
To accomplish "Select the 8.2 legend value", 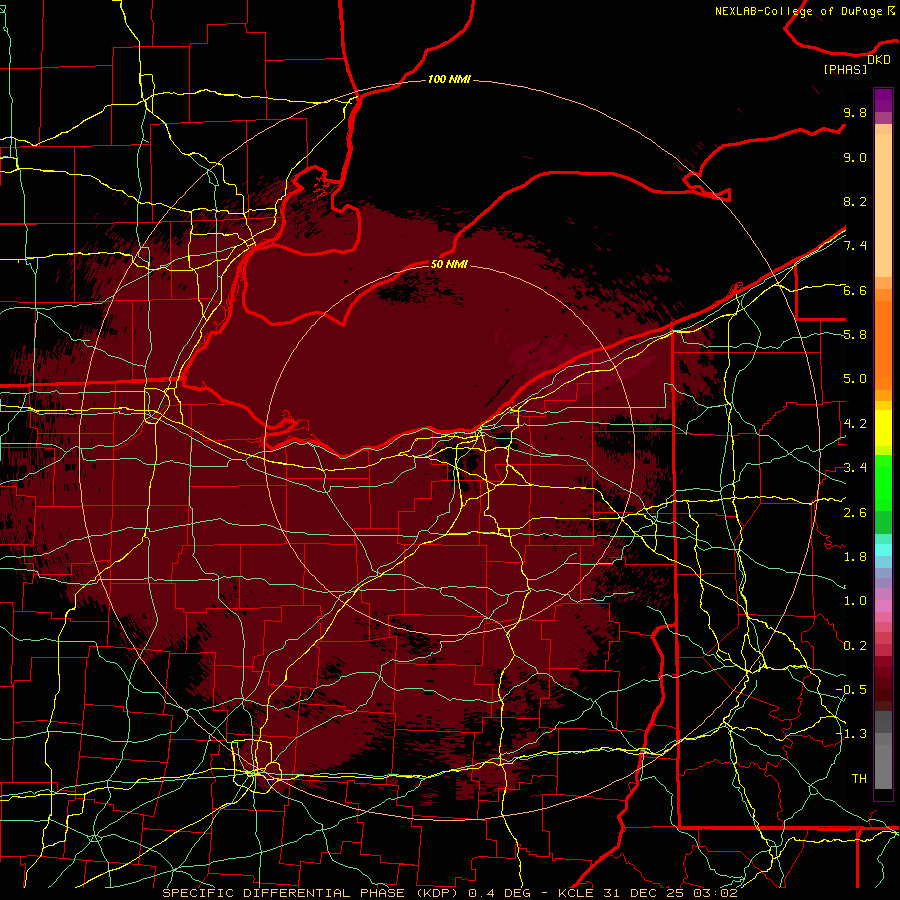I will point(855,201).
